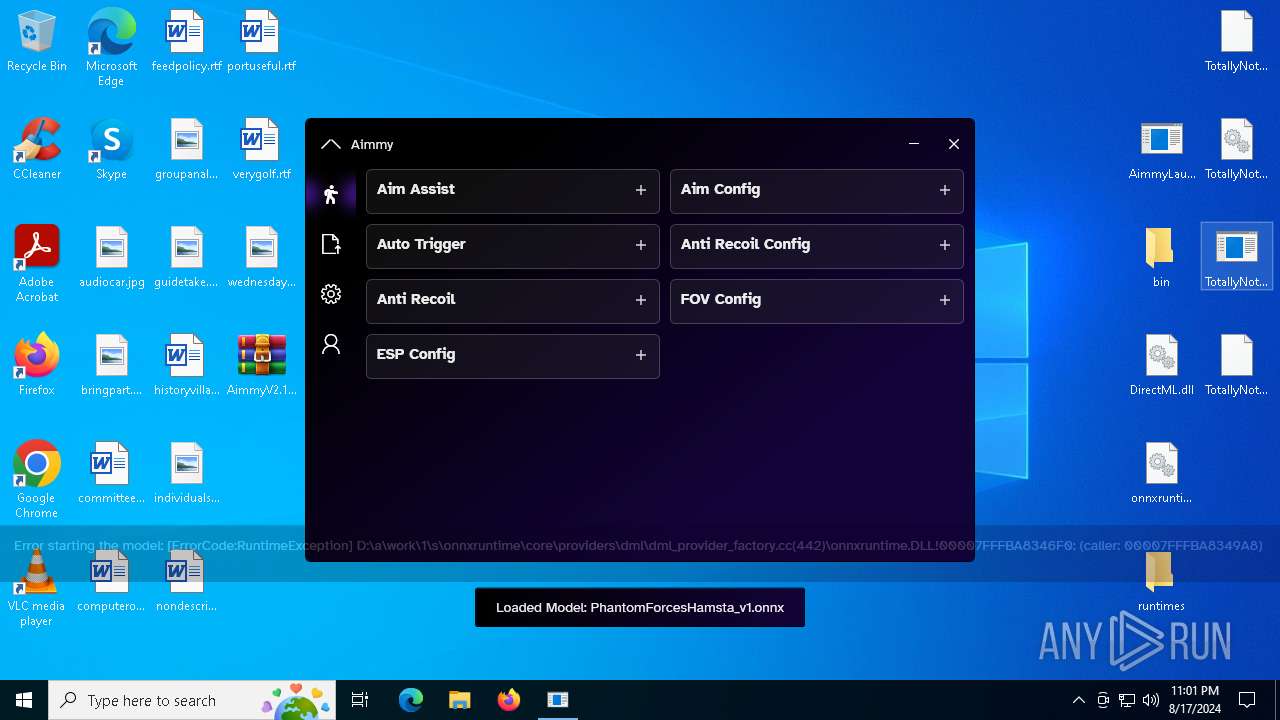
Task: Select the CCleaner desktop shortcut
Action: click(x=37, y=150)
